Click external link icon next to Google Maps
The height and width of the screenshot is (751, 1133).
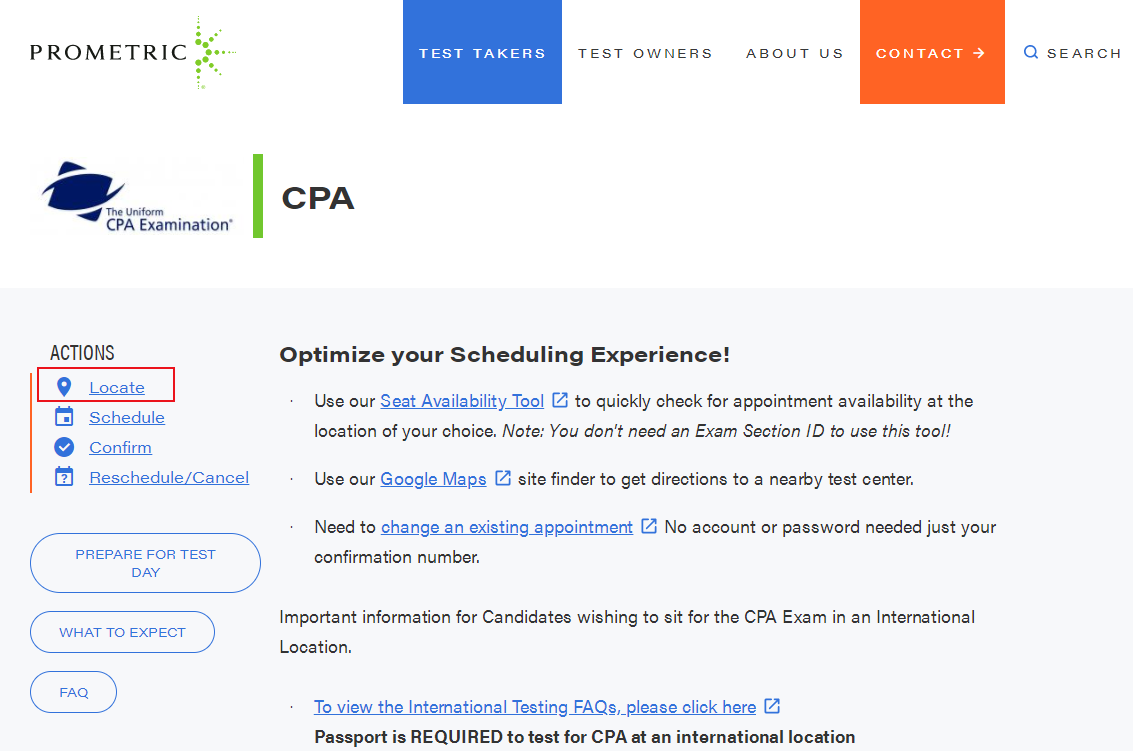point(503,478)
